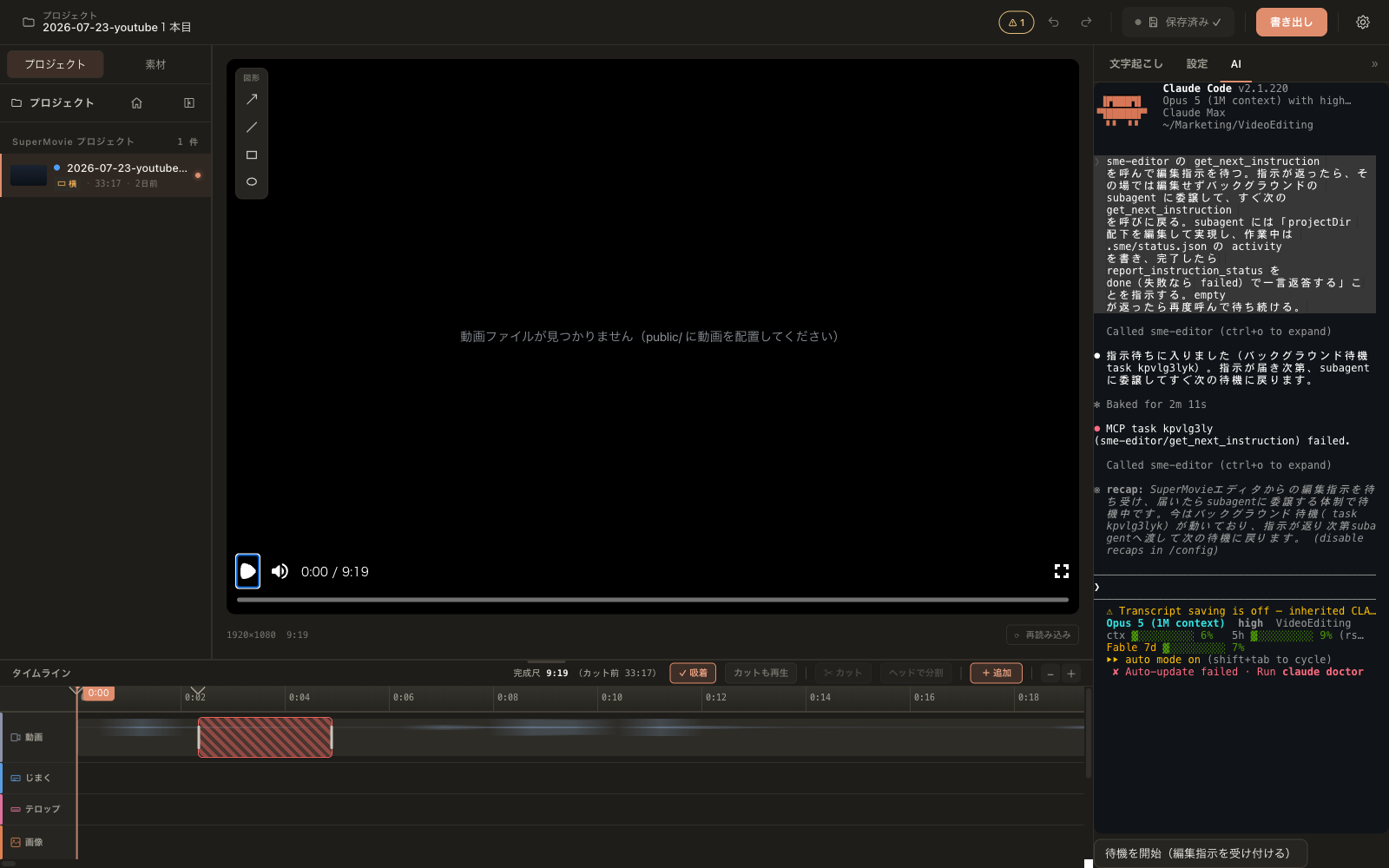Select the line shape tool
The image size is (1389, 868).
[252, 128]
